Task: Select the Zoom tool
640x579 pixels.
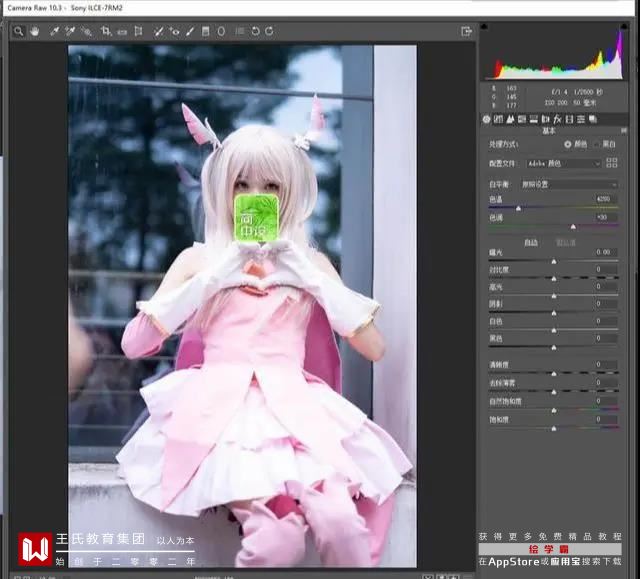Action: [18, 31]
